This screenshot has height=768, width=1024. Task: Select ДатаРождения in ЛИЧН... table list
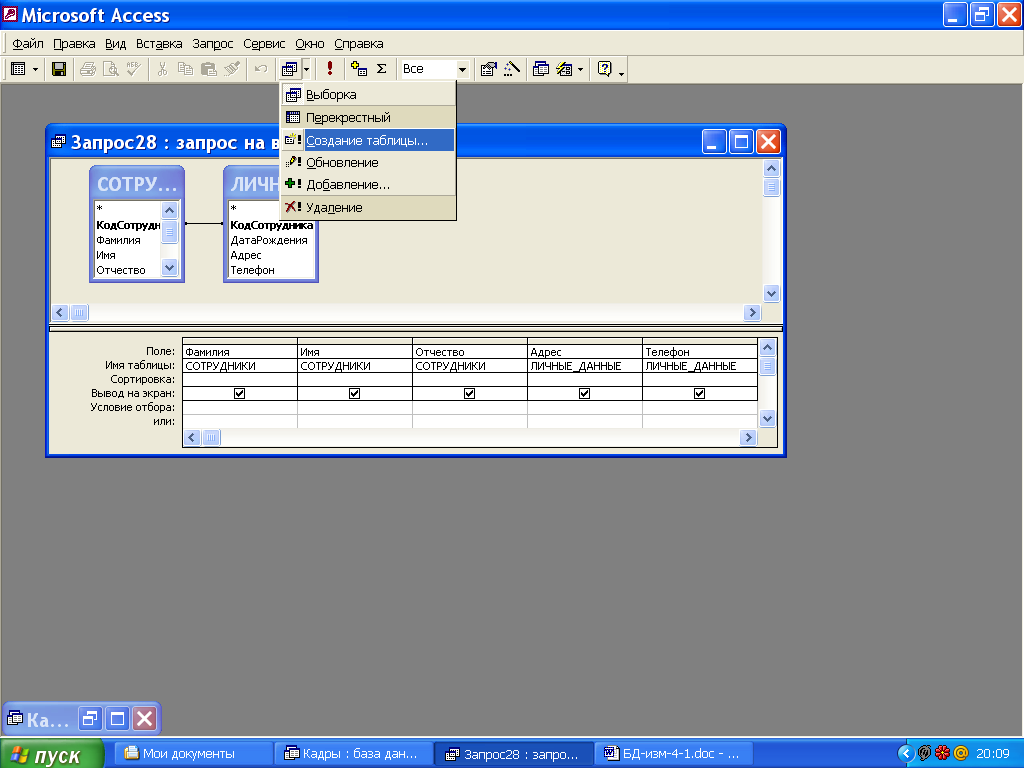click(269, 240)
